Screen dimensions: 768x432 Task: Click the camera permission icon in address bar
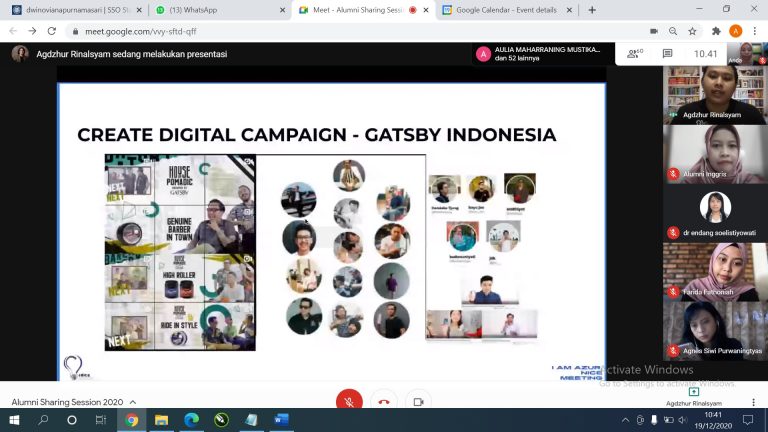[x=654, y=31]
